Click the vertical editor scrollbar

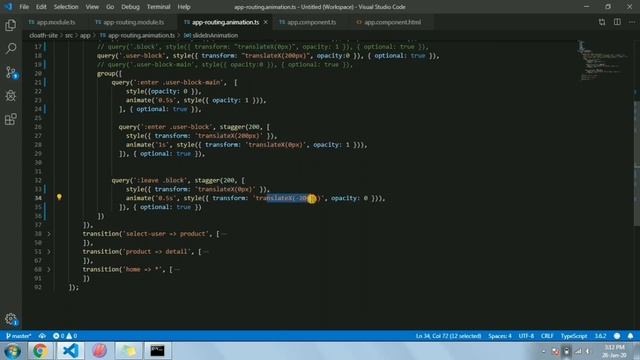tap(637, 163)
